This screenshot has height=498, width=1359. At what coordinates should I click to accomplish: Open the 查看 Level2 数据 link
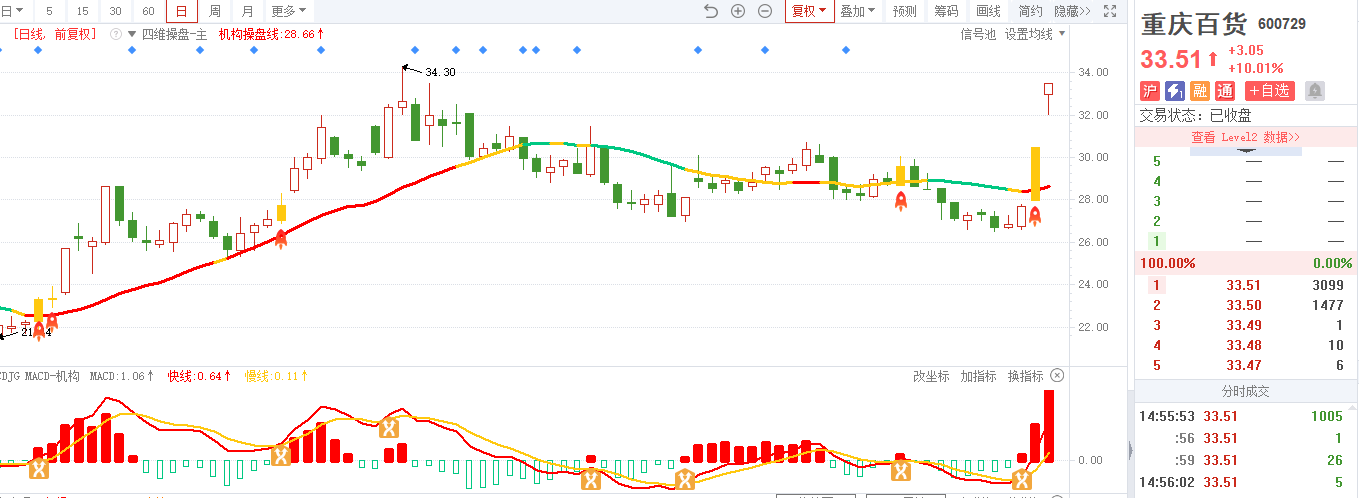click(1245, 137)
